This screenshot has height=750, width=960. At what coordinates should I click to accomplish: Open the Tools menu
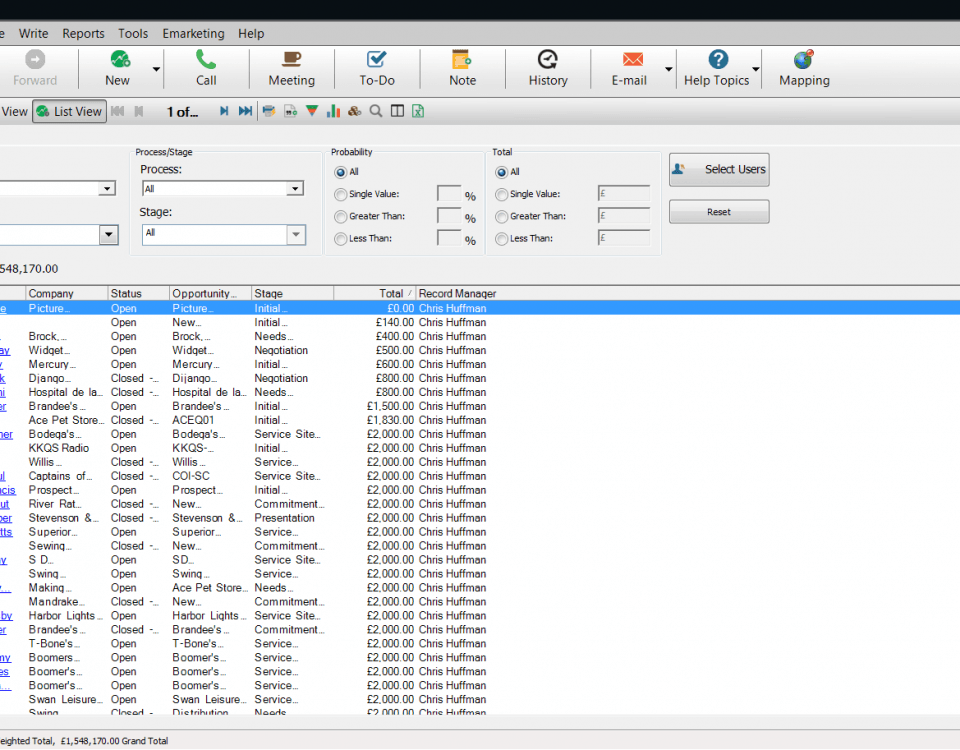pos(133,34)
